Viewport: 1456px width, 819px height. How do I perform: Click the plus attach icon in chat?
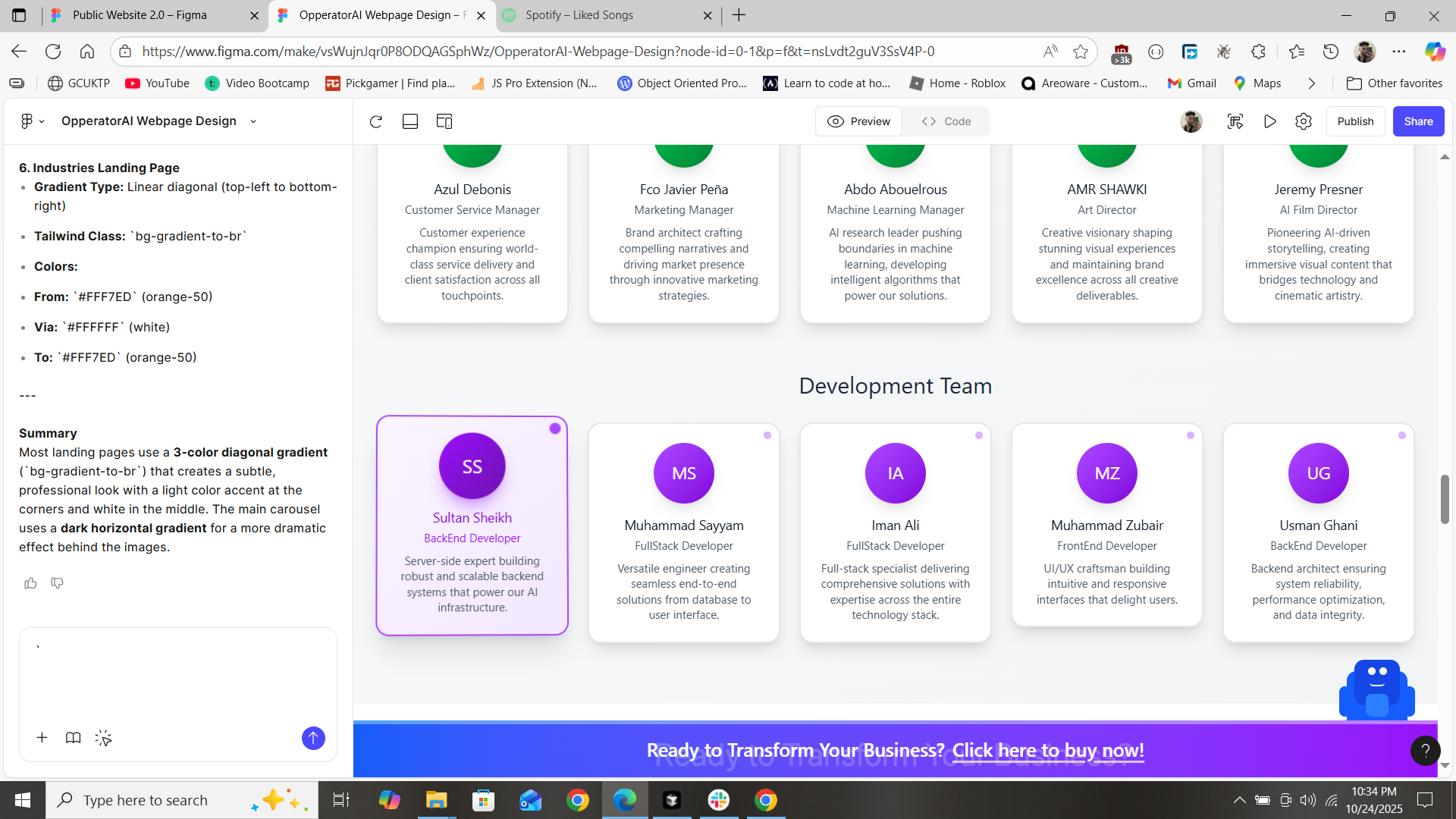pyautogui.click(x=42, y=738)
